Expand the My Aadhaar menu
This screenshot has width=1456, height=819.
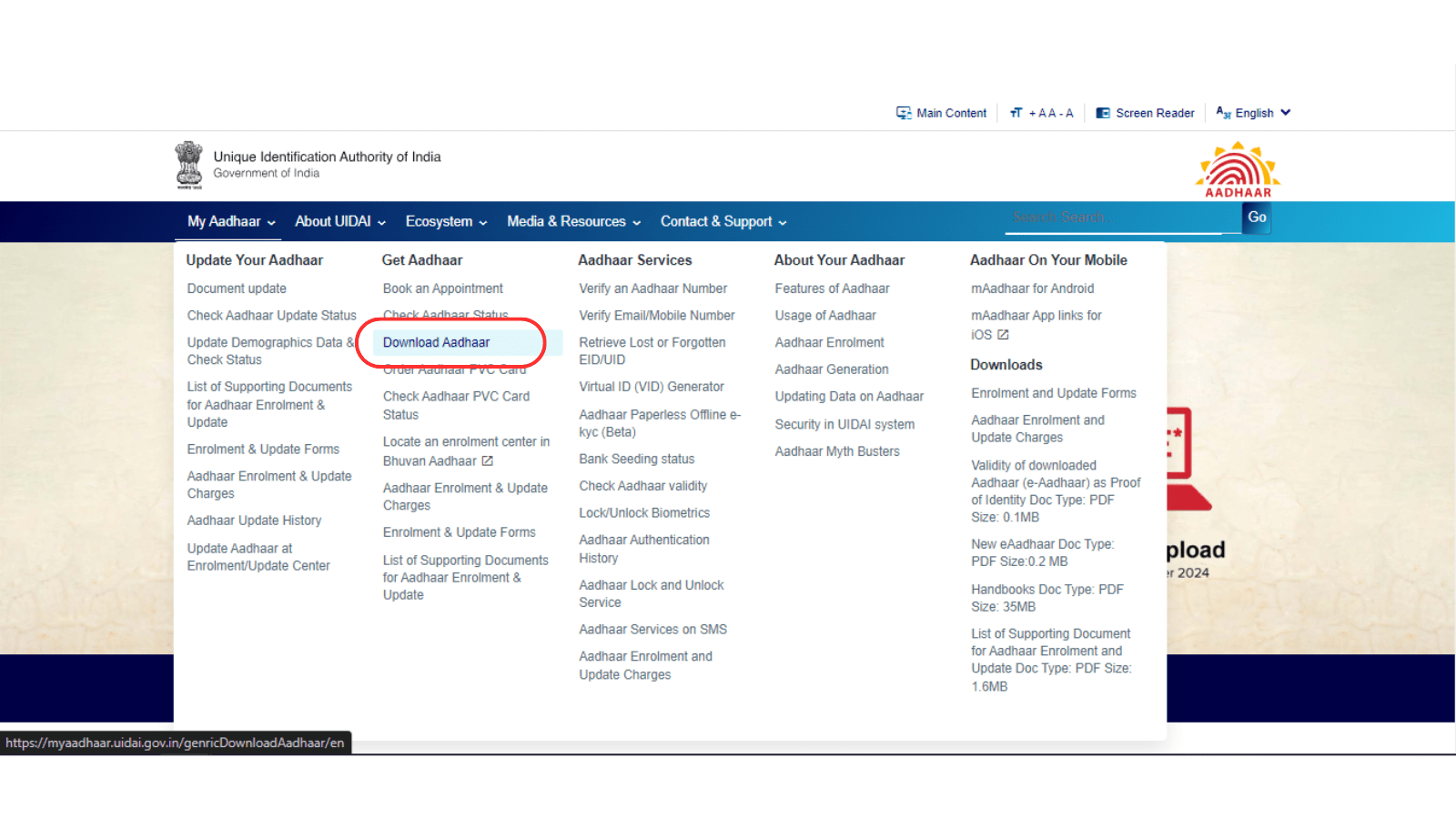pyautogui.click(x=231, y=221)
